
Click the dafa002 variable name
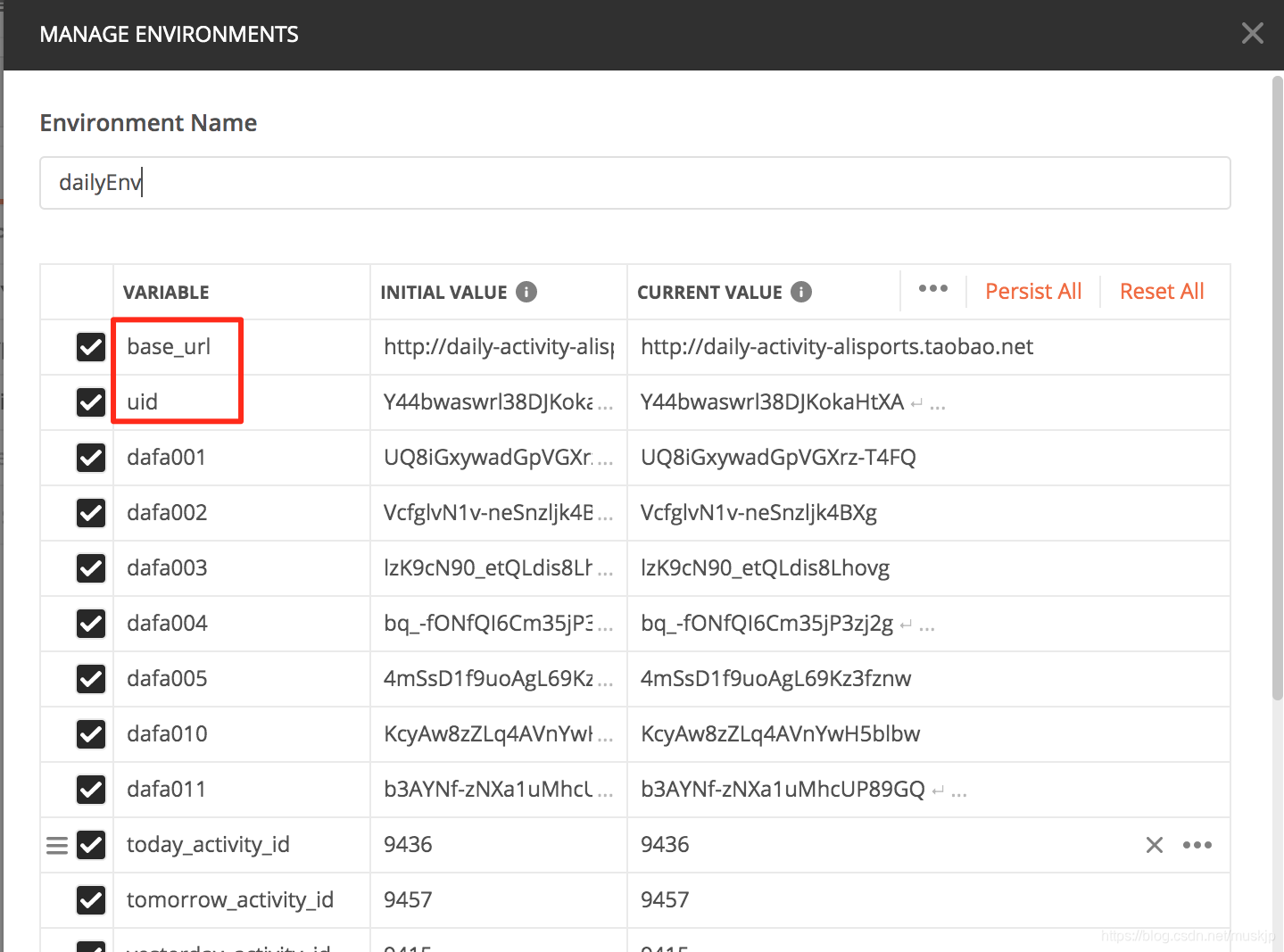[167, 513]
